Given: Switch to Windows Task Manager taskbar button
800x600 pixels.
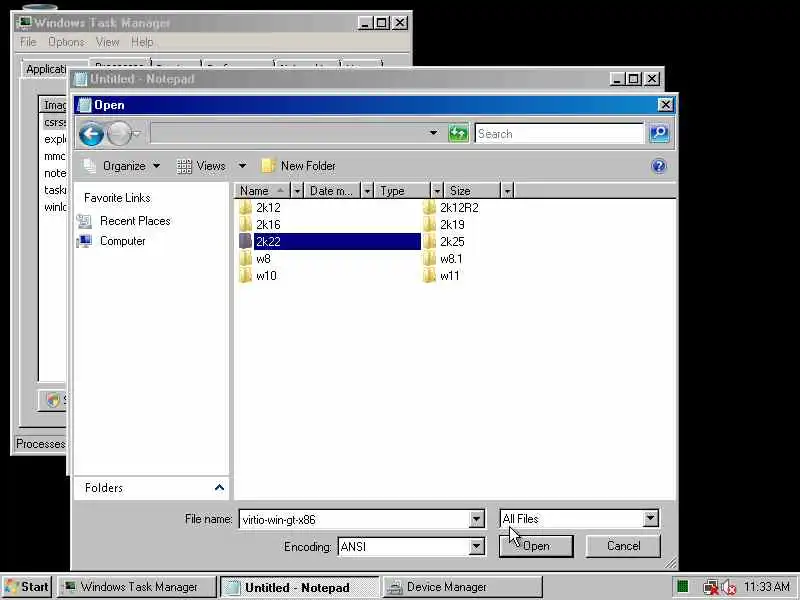Looking at the screenshot, I should pyautogui.click(x=137, y=587).
